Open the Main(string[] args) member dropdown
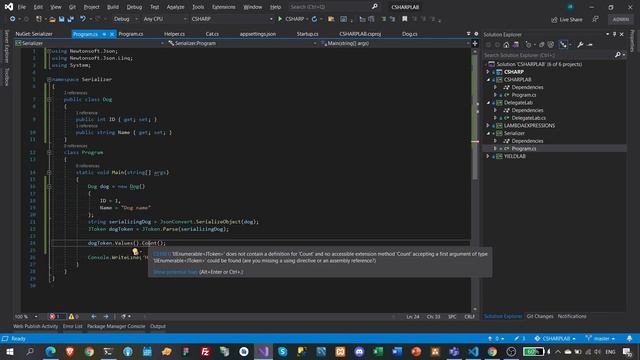This screenshot has height=360, width=640. pyautogui.click(x=394, y=43)
